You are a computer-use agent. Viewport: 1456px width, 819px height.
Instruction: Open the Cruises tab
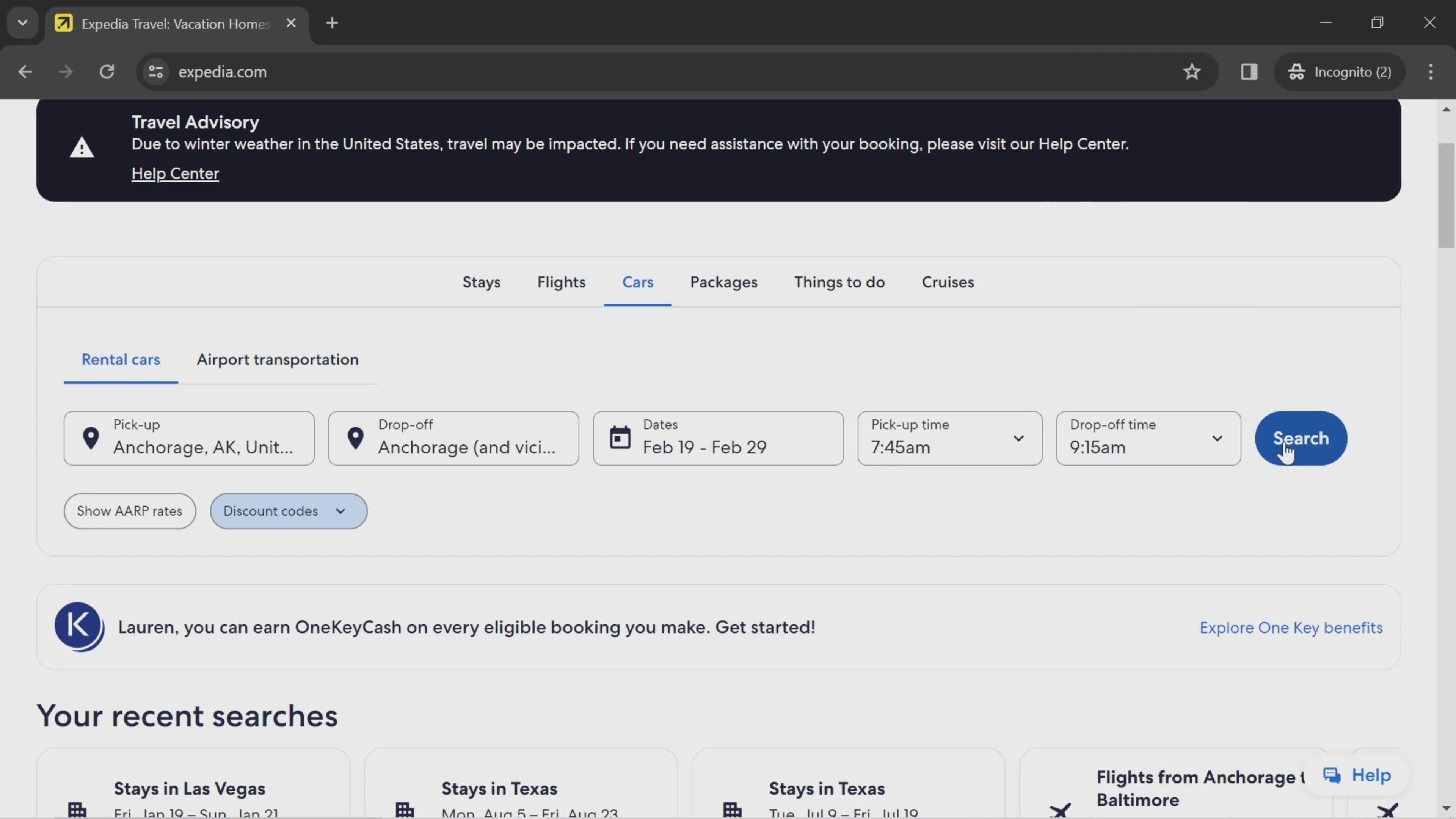click(x=948, y=282)
